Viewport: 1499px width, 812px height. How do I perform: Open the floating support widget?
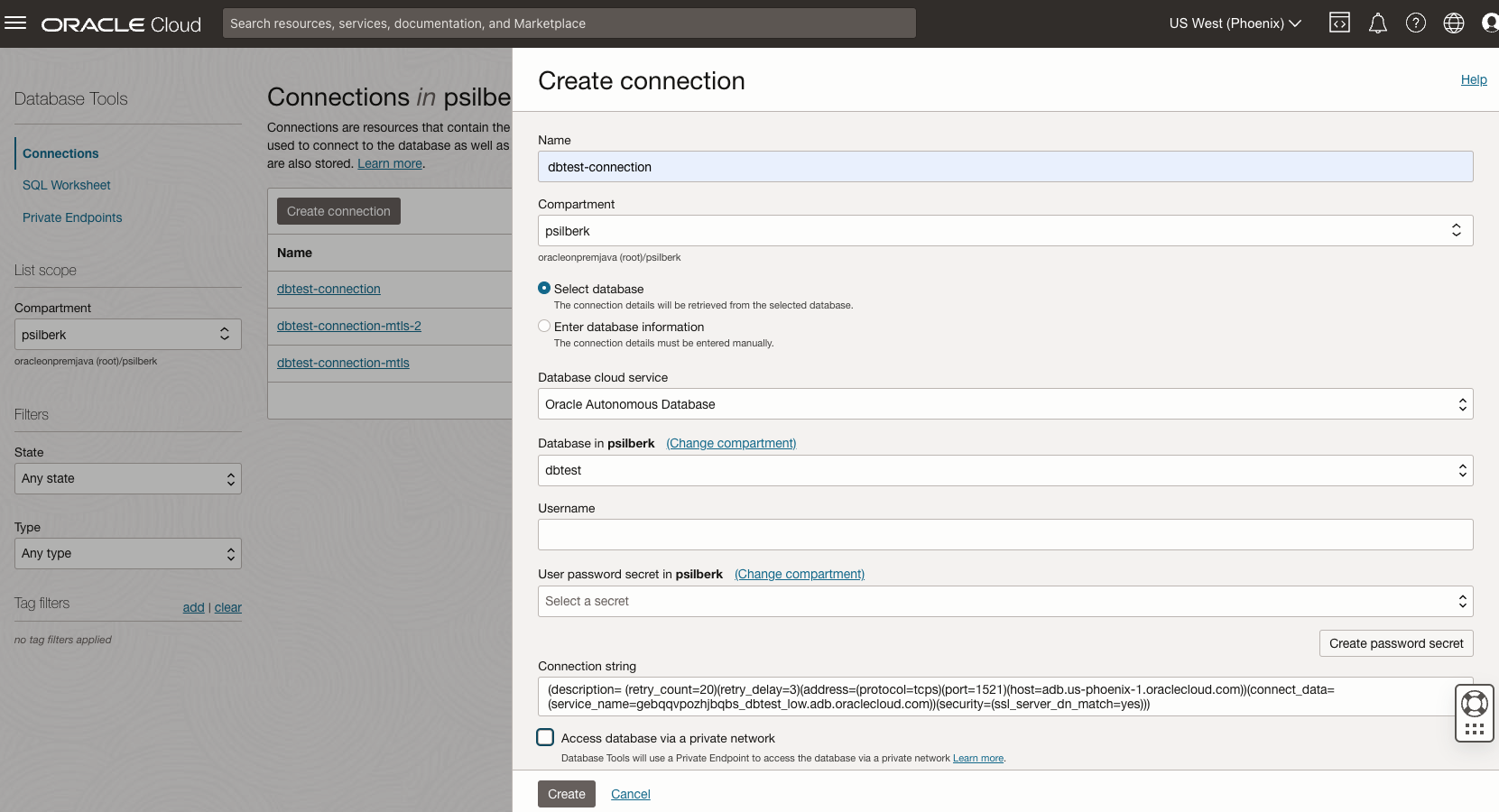pos(1474,703)
